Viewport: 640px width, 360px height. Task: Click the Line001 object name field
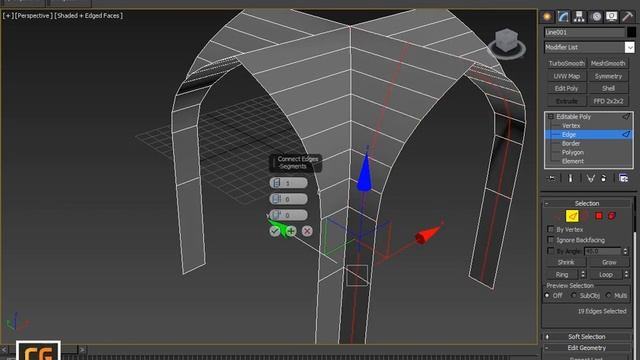584,32
